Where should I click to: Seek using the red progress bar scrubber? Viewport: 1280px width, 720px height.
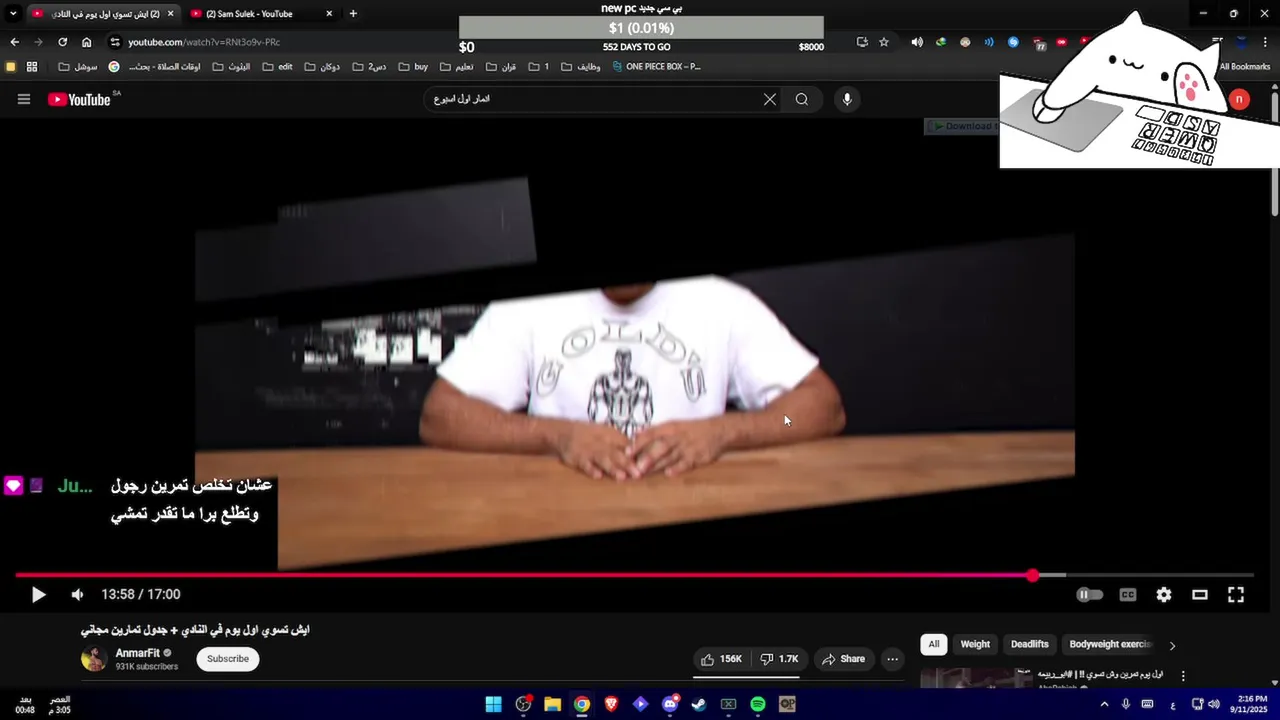coord(1033,575)
